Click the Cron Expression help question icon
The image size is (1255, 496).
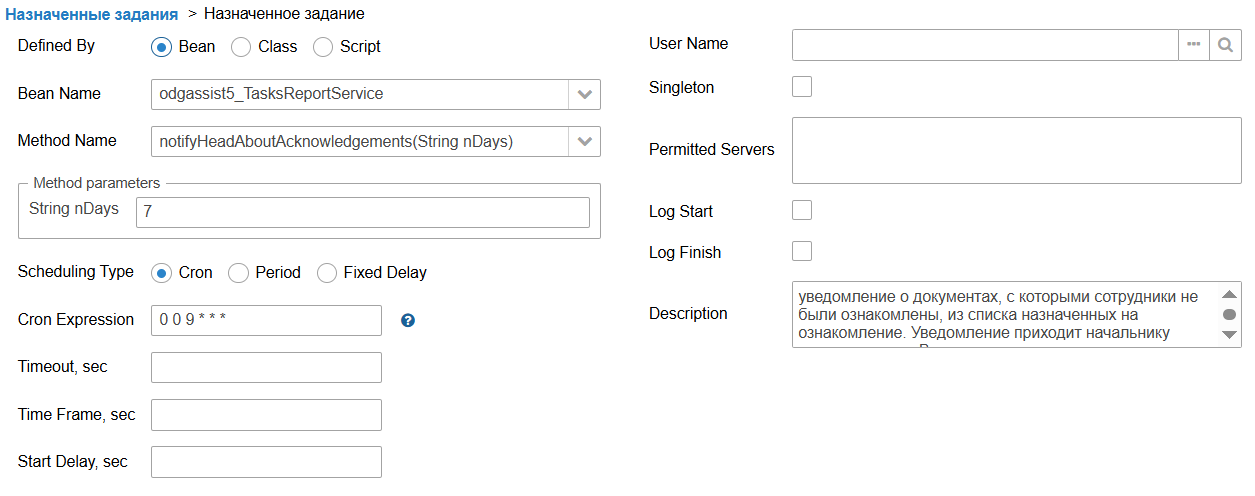click(x=408, y=321)
